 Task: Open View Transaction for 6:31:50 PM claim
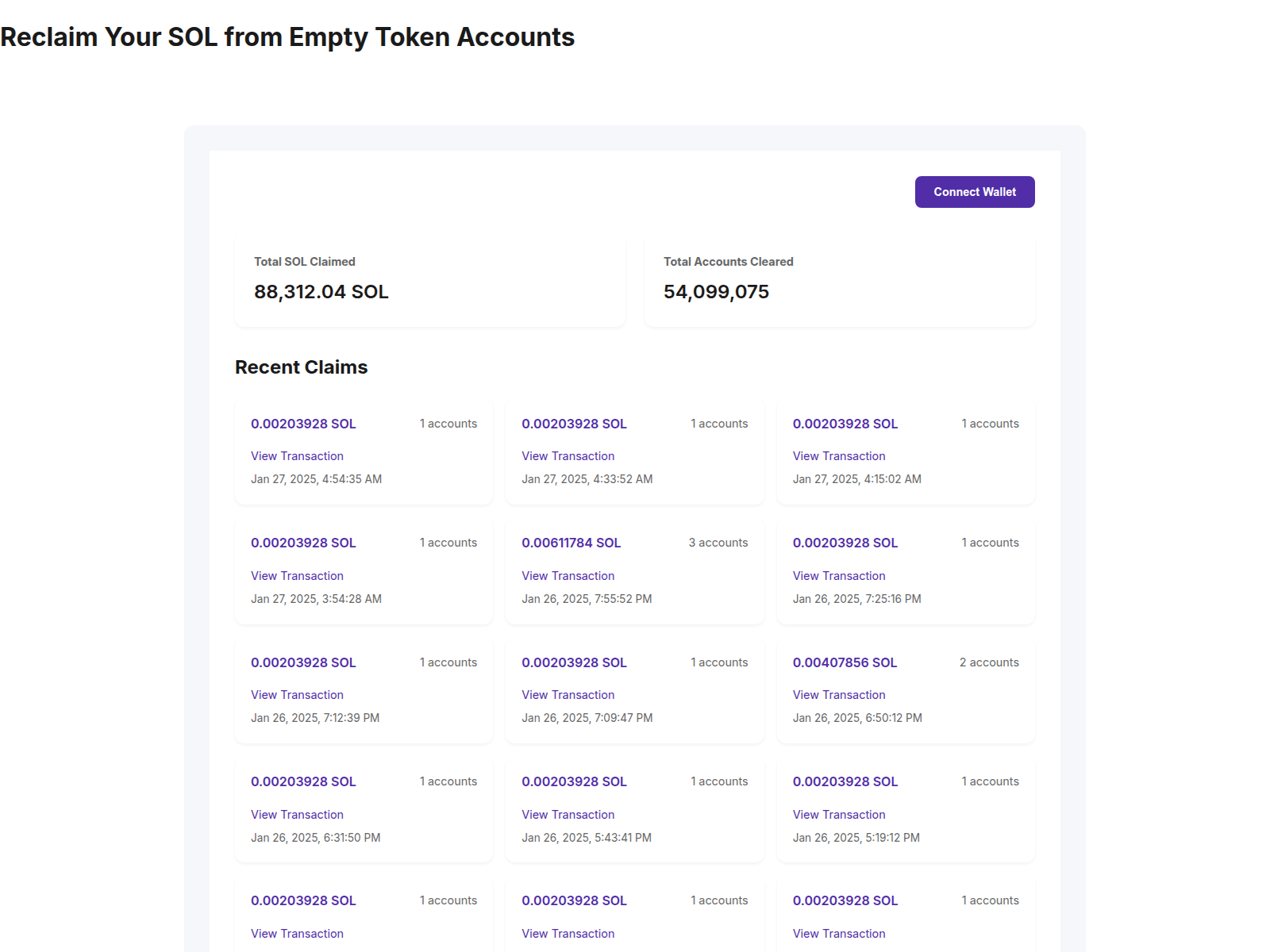point(297,815)
